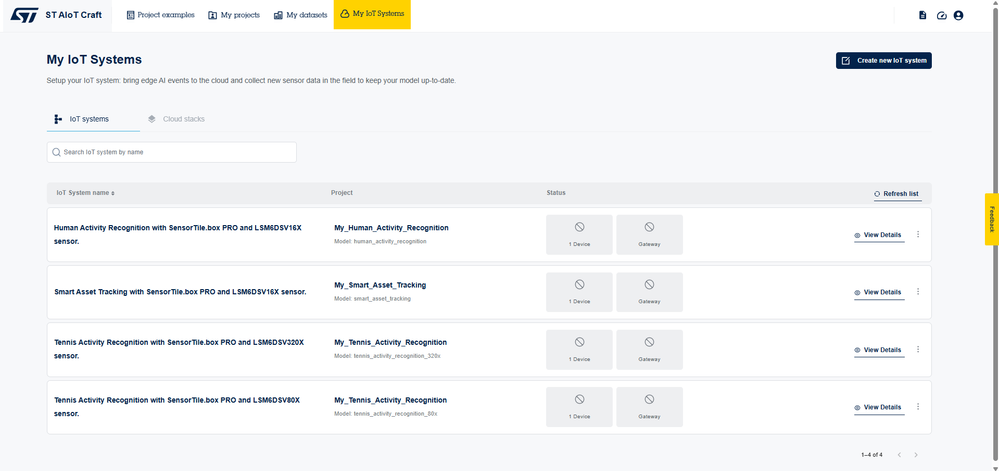Viewport: 999px width, 471px height.
Task: Select Tennis Activity Recognition LSM6DSV320X system name
Action: tap(179, 349)
